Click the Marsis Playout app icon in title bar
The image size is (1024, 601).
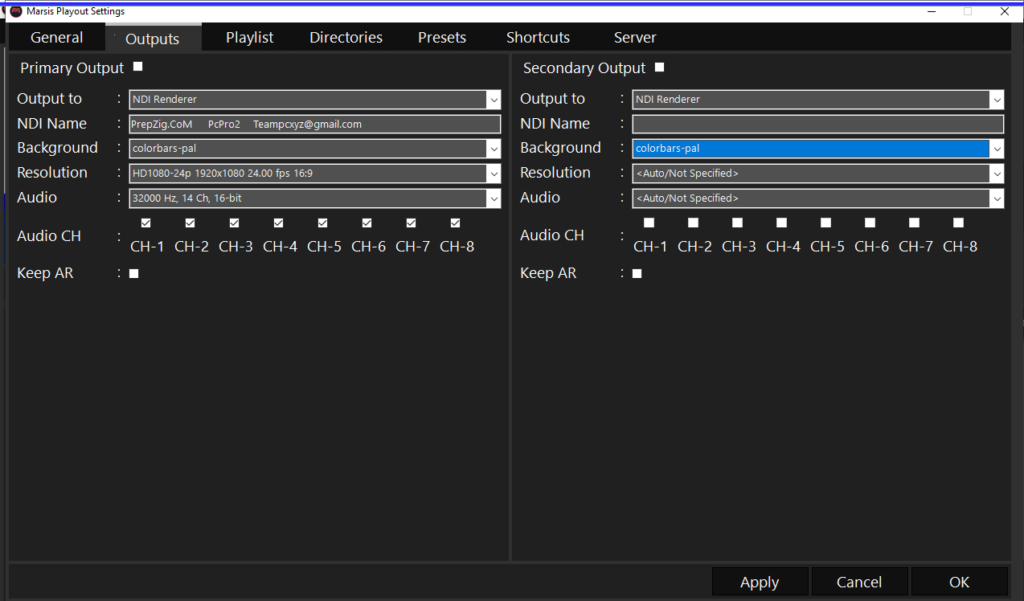tap(16, 11)
